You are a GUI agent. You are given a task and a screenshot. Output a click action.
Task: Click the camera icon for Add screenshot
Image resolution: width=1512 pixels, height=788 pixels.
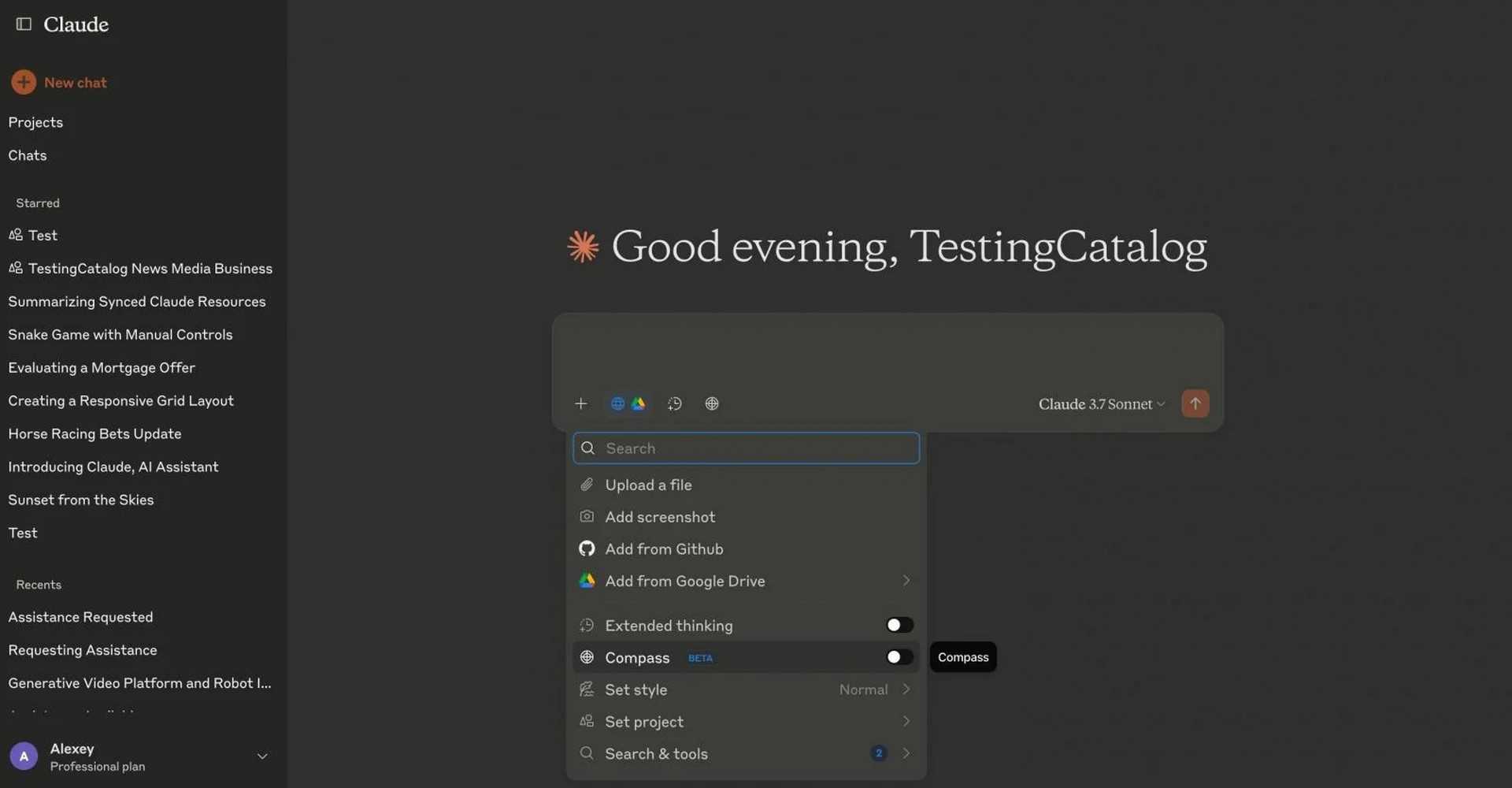pyautogui.click(x=587, y=516)
